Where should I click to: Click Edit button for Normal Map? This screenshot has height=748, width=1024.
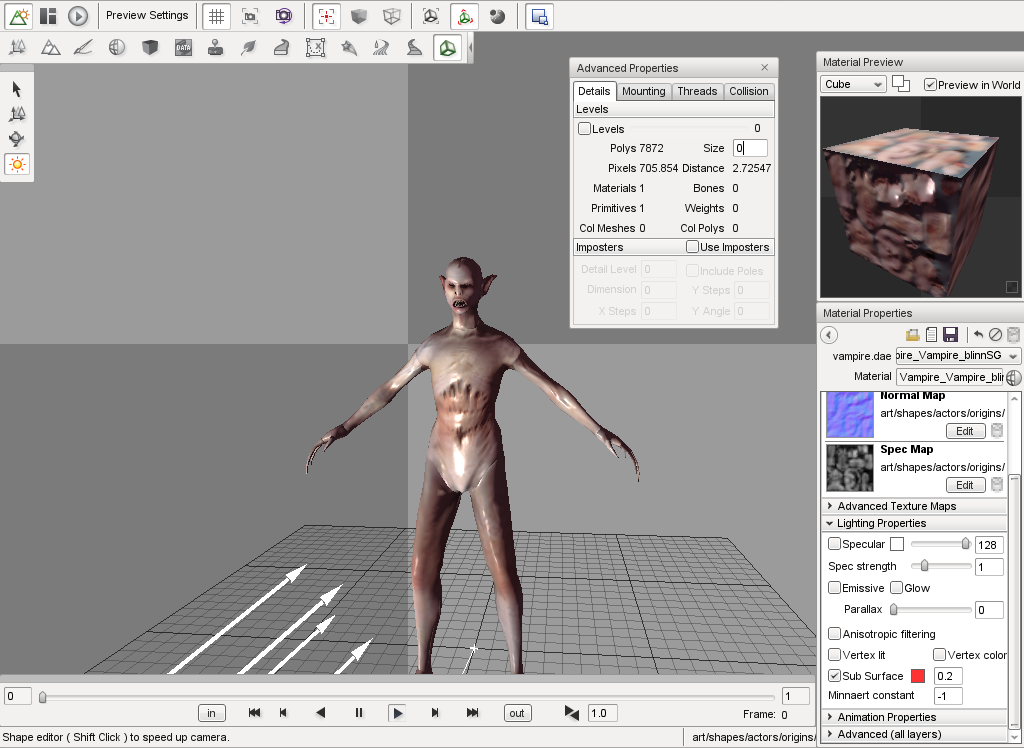pyautogui.click(x=964, y=431)
